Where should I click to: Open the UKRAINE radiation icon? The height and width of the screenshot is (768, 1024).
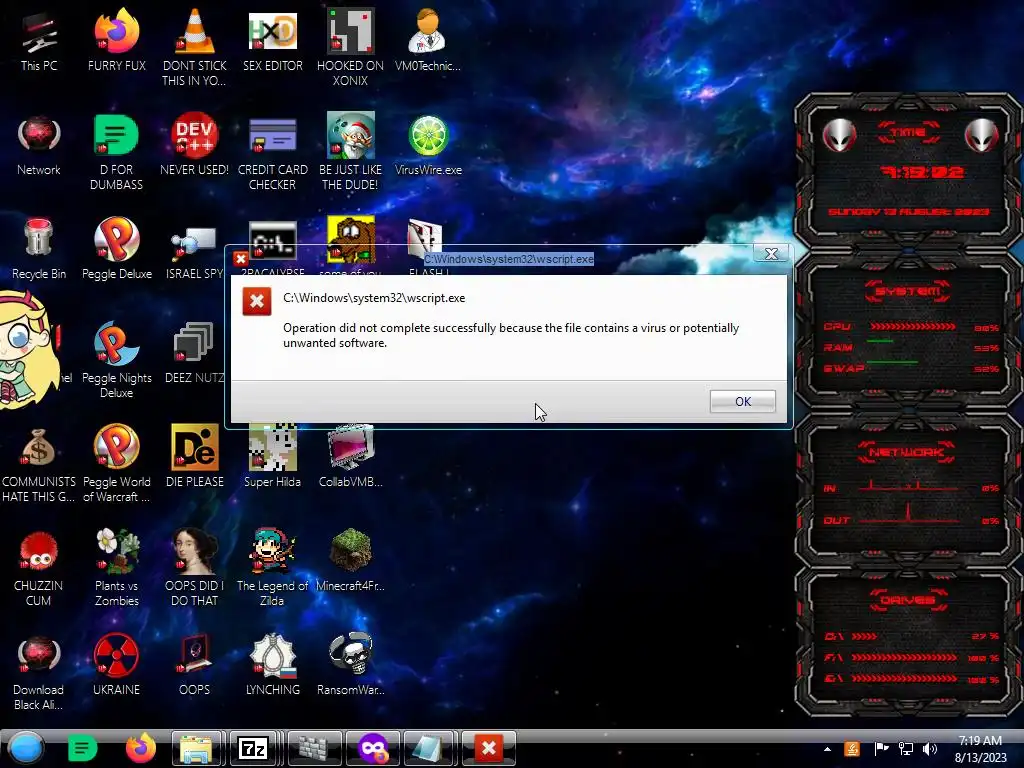[116, 665]
